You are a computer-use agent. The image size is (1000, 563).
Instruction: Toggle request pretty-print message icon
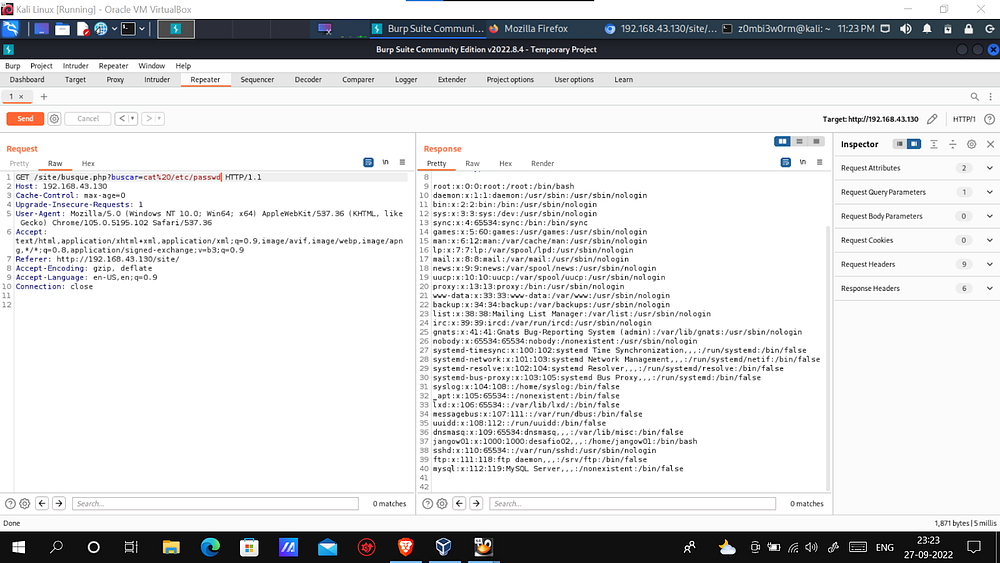point(369,163)
